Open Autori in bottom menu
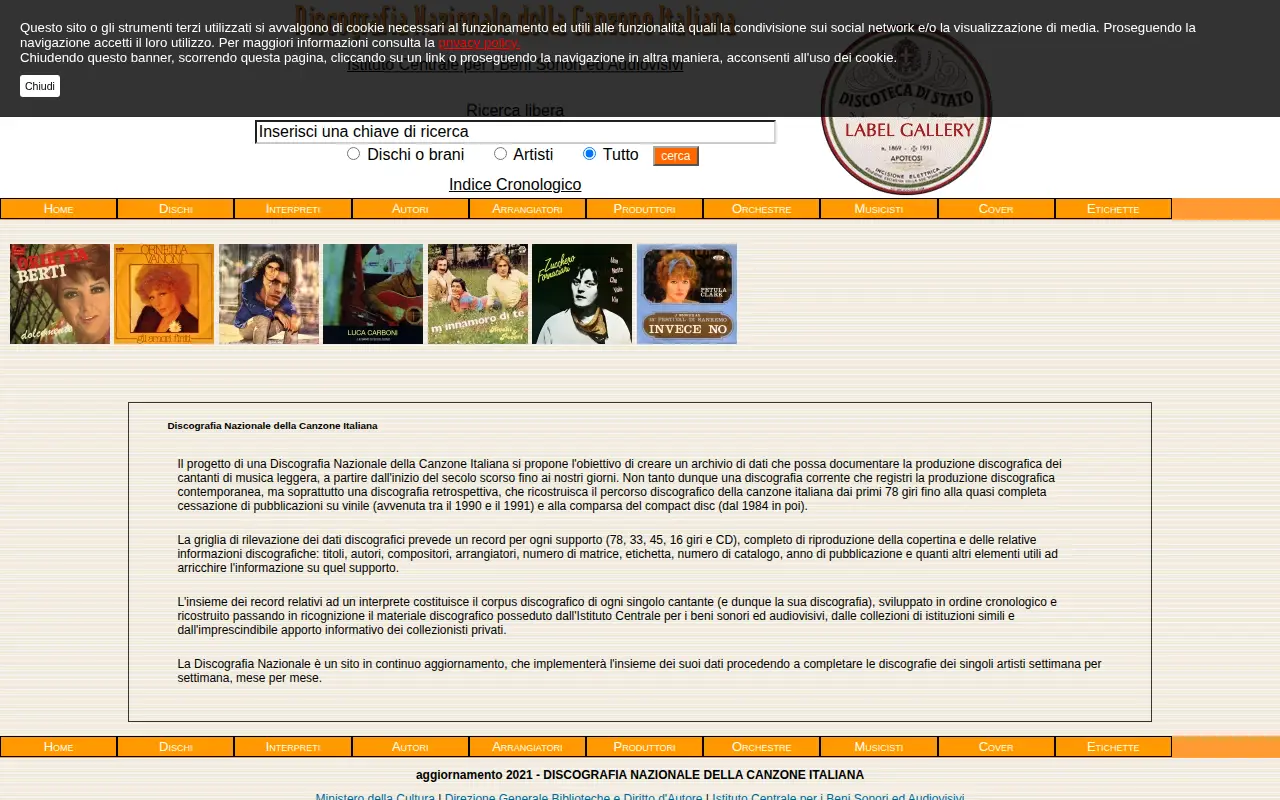The image size is (1280, 800). click(x=410, y=747)
